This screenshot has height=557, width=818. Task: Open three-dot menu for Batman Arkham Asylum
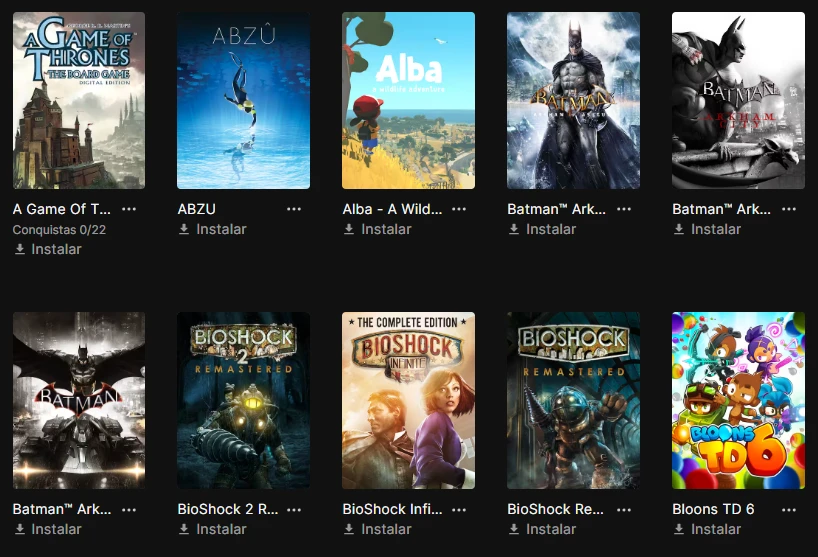coord(623,209)
